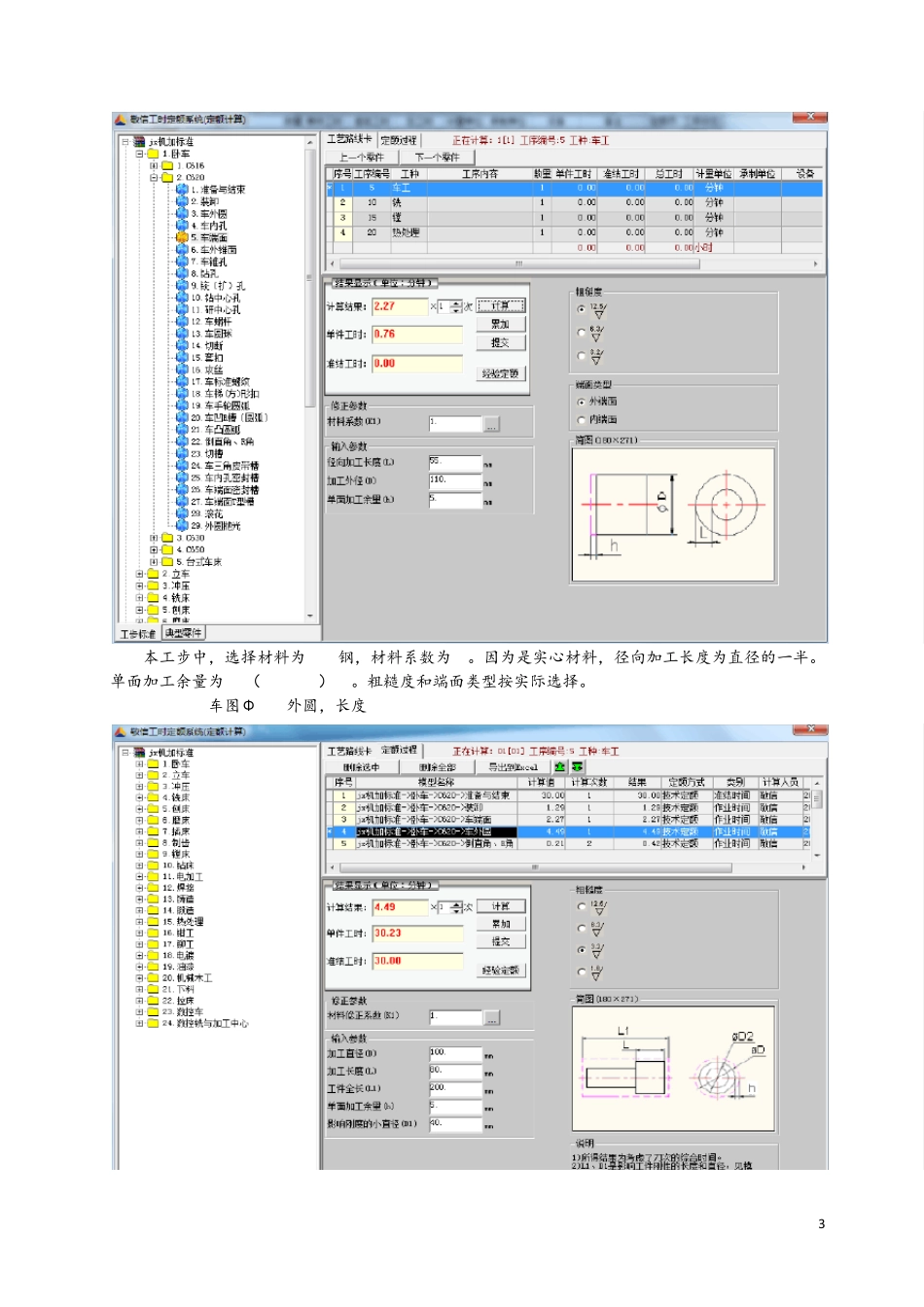The image size is (924, 1307).
Task: Expand the 1. 卧车 node in lower tree
Action: click(x=139, y=764)
